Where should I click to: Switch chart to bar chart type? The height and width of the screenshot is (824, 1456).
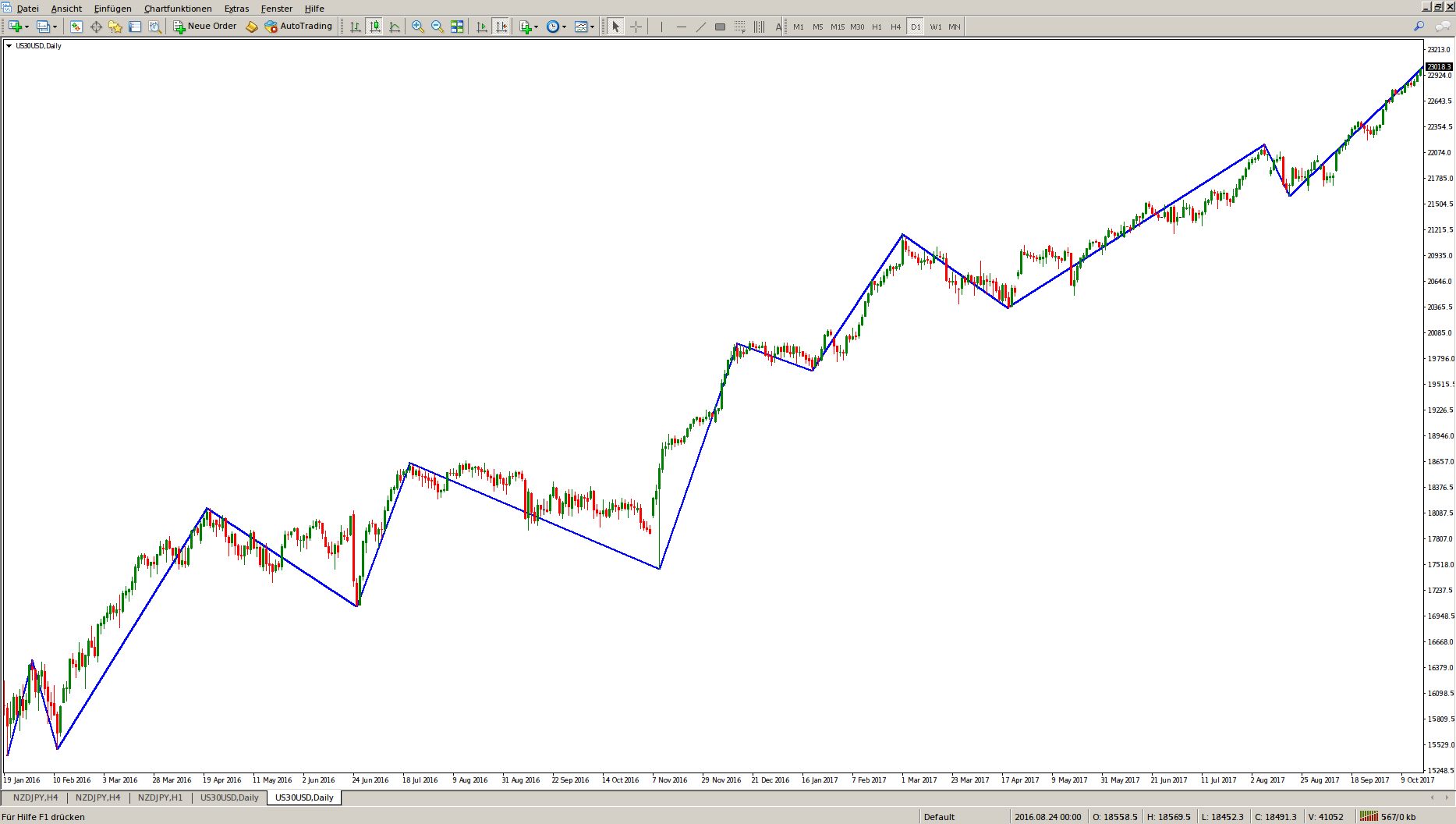pyautogui.click(x=356, y=27)
